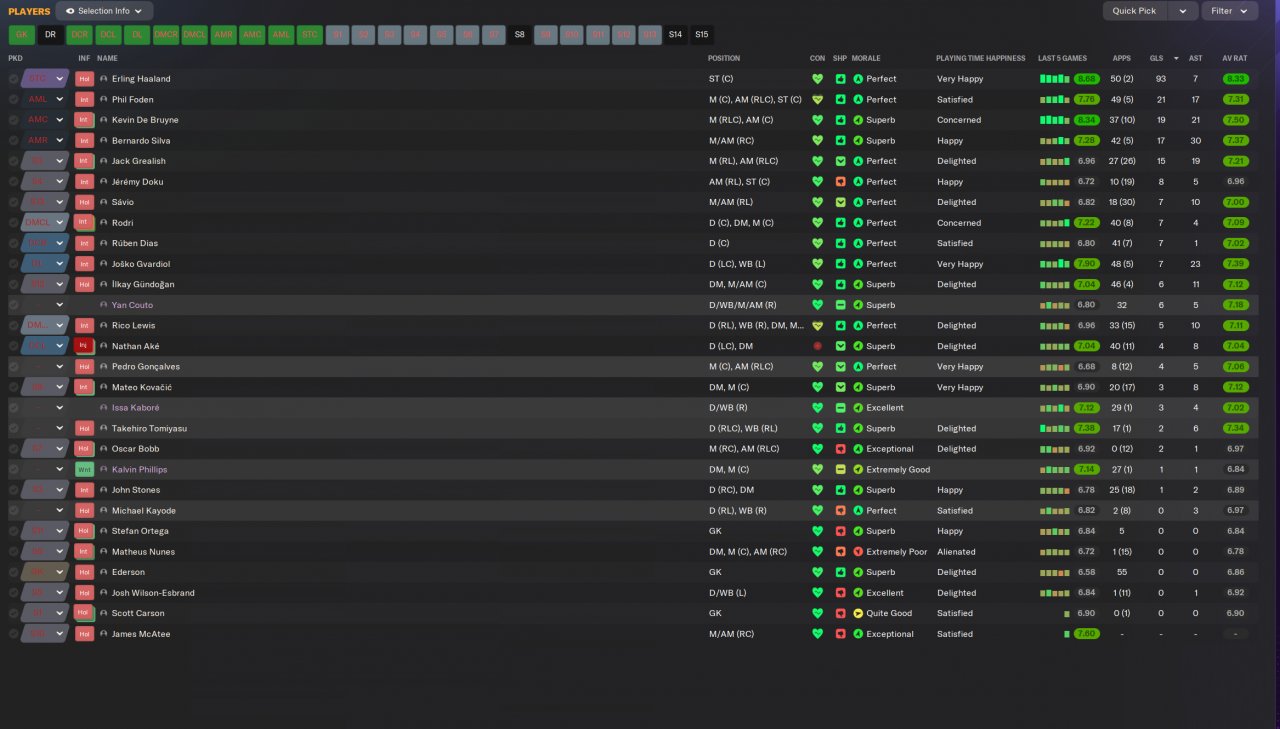Open Jack Grealish's player profile link
Screen dimensions: 1280x729
139,161
